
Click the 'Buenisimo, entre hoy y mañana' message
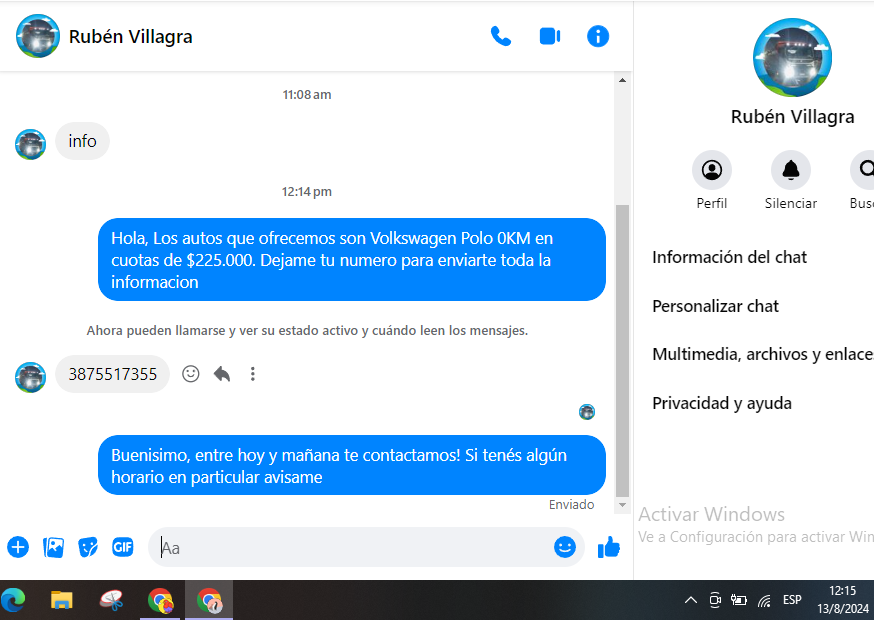point(352,466)
